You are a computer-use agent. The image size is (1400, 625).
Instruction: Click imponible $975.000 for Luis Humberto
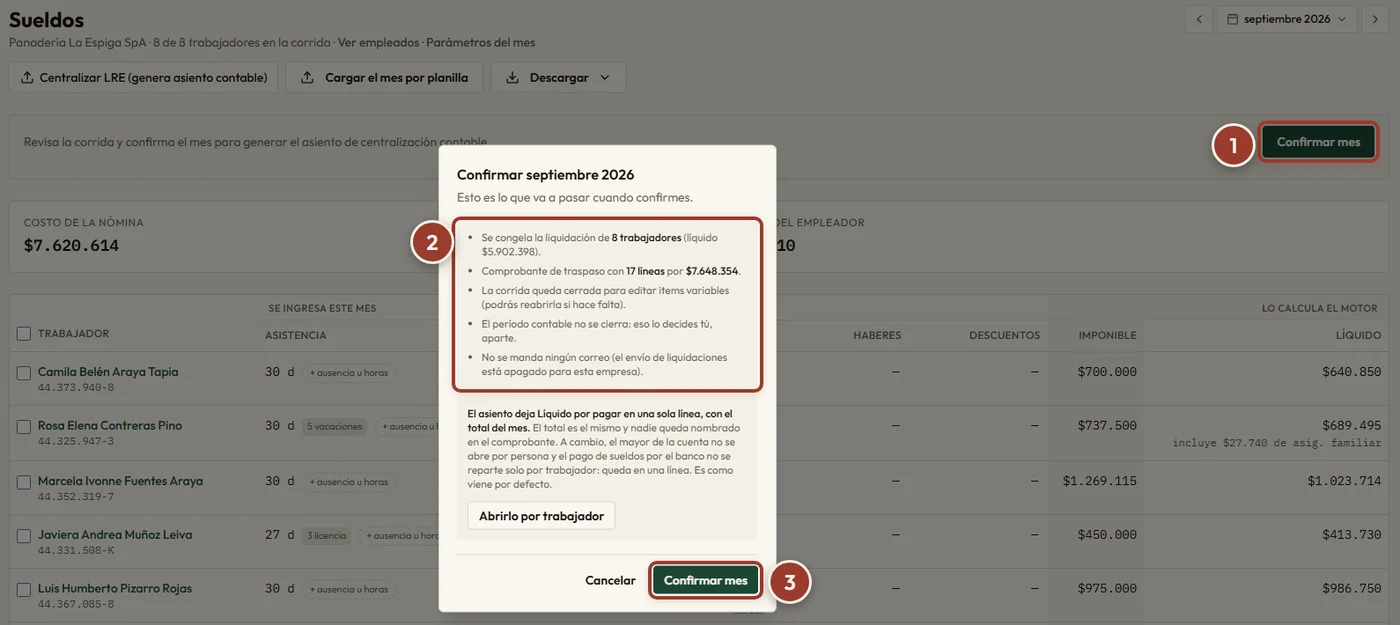[1107, 589]
